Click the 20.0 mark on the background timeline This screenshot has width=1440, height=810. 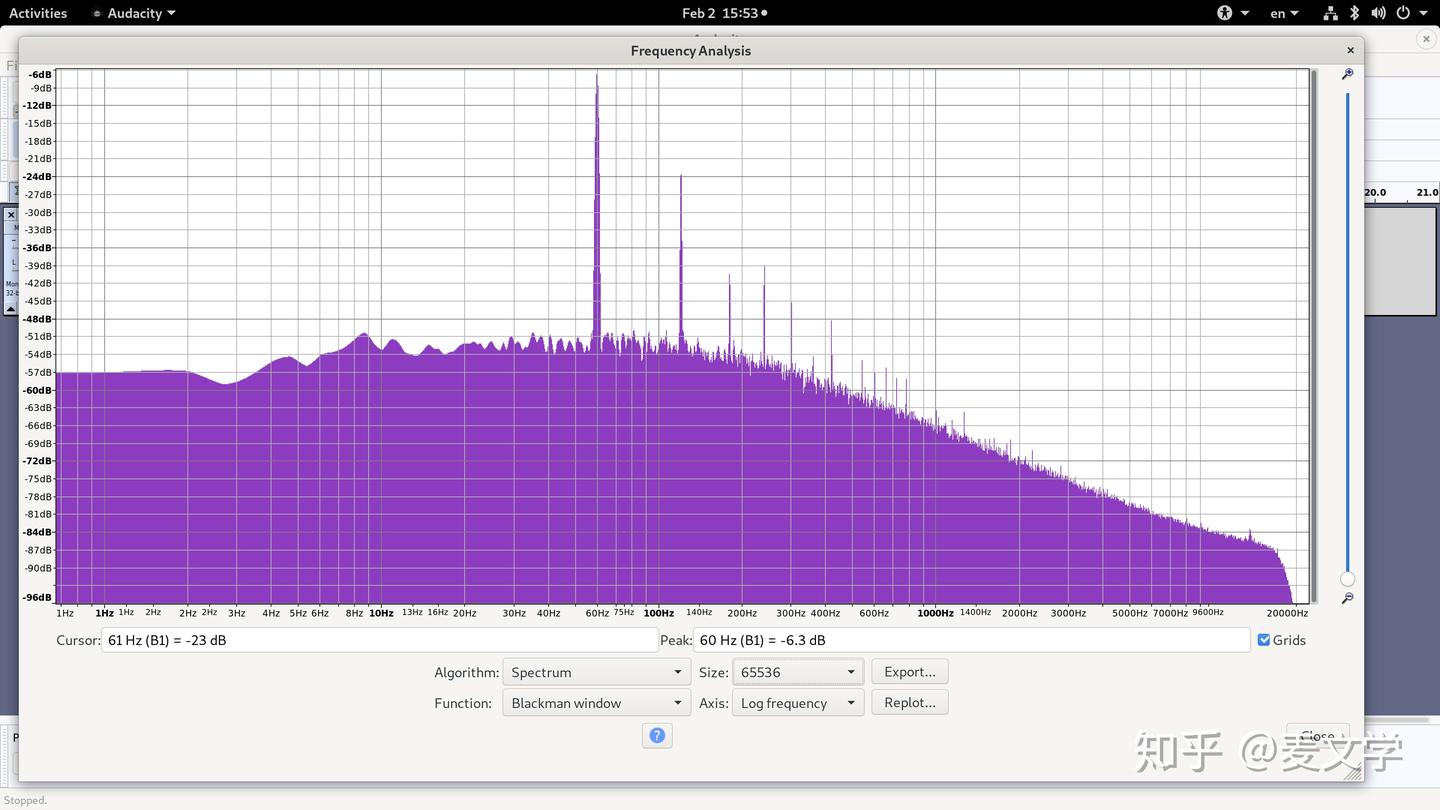[x=1375, y=192]
